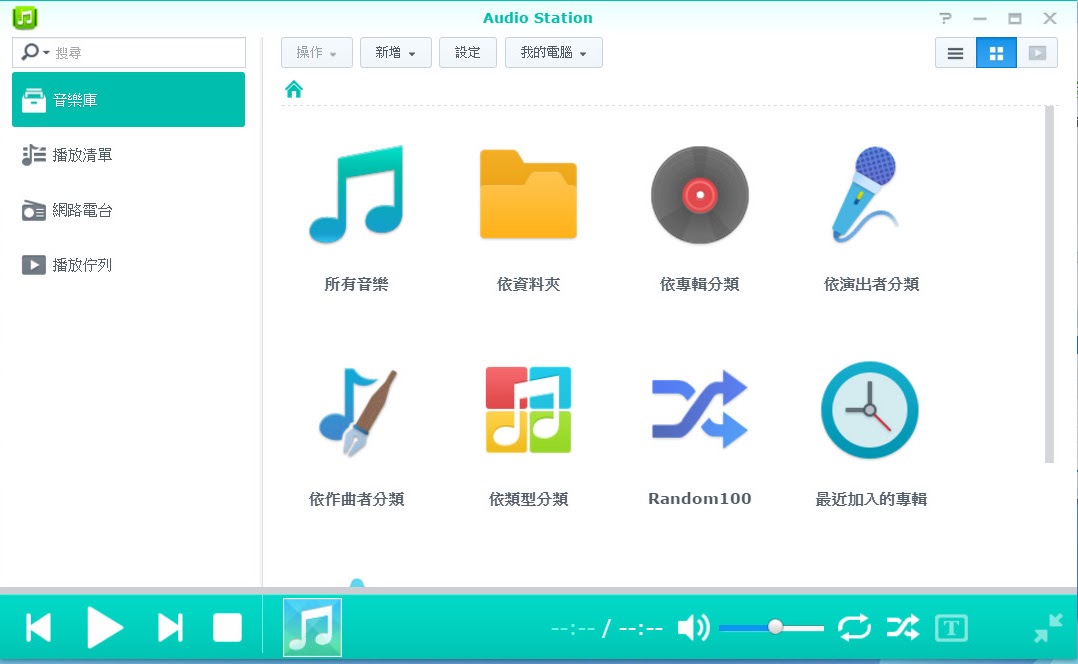Screen dimensions: 1078x664
Task: Open the 所有音樂 all music icon
Action: point(356,195)
